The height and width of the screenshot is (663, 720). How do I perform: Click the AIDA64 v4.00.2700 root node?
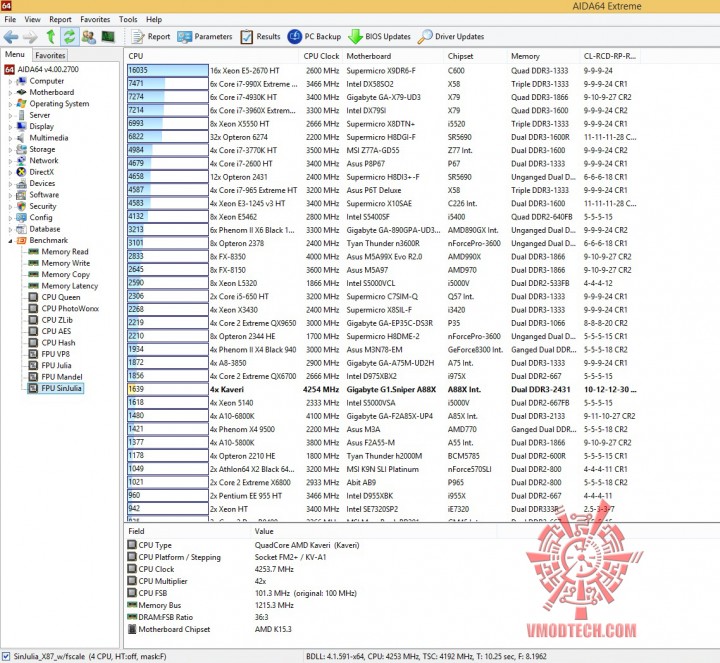pyautogui.click(x=48, y=69)
